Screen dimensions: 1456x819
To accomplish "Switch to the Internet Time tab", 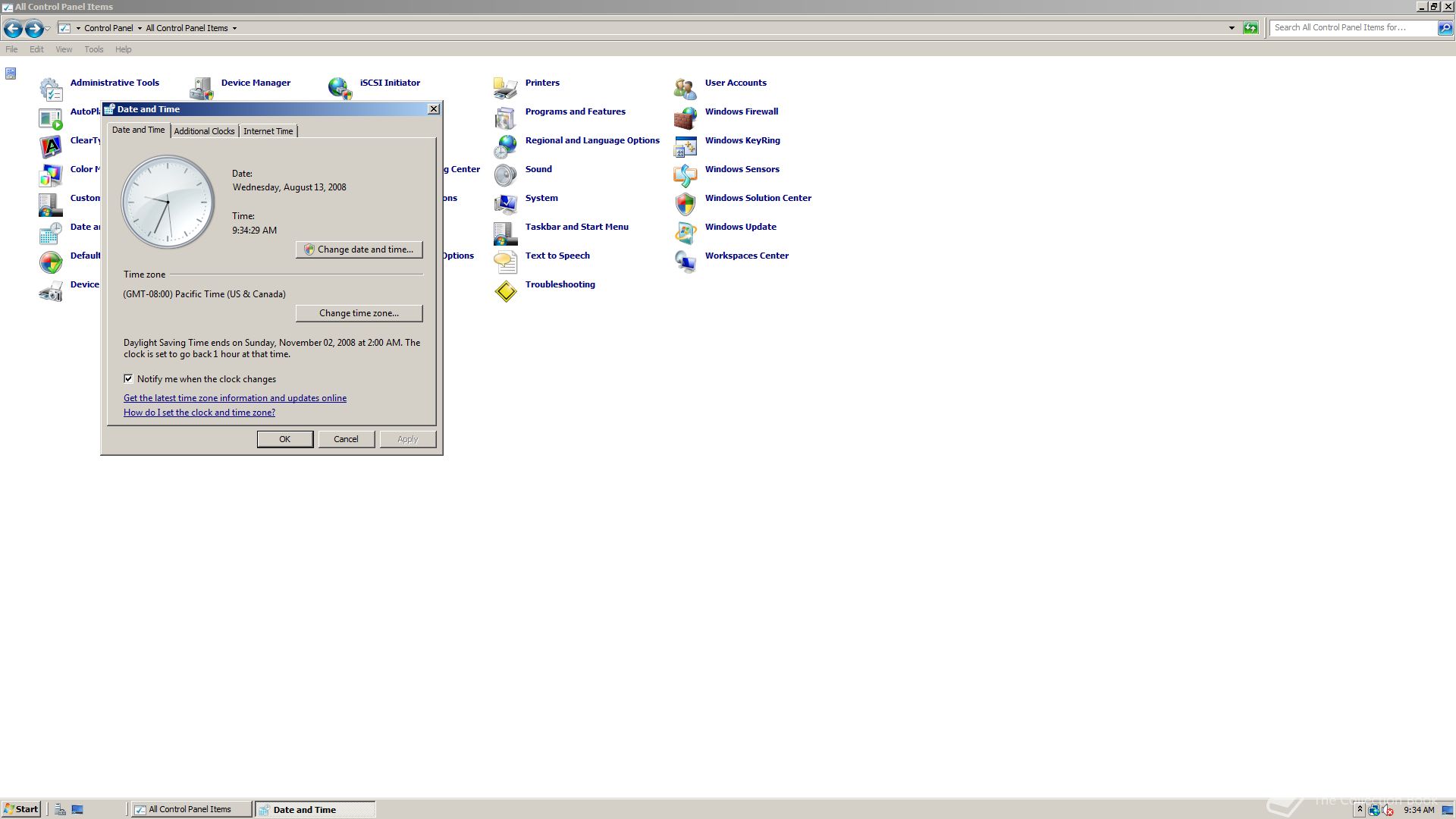I will (x=268, y=131).
